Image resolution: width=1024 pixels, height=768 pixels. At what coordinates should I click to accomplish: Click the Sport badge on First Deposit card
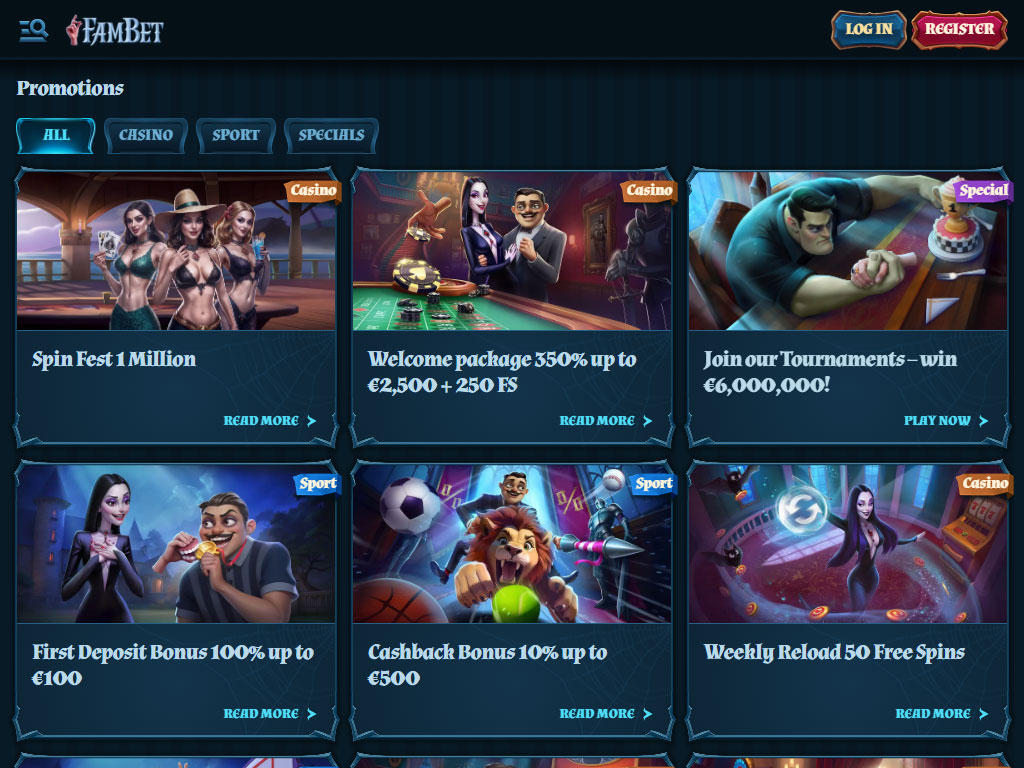[x=317, y=483]
